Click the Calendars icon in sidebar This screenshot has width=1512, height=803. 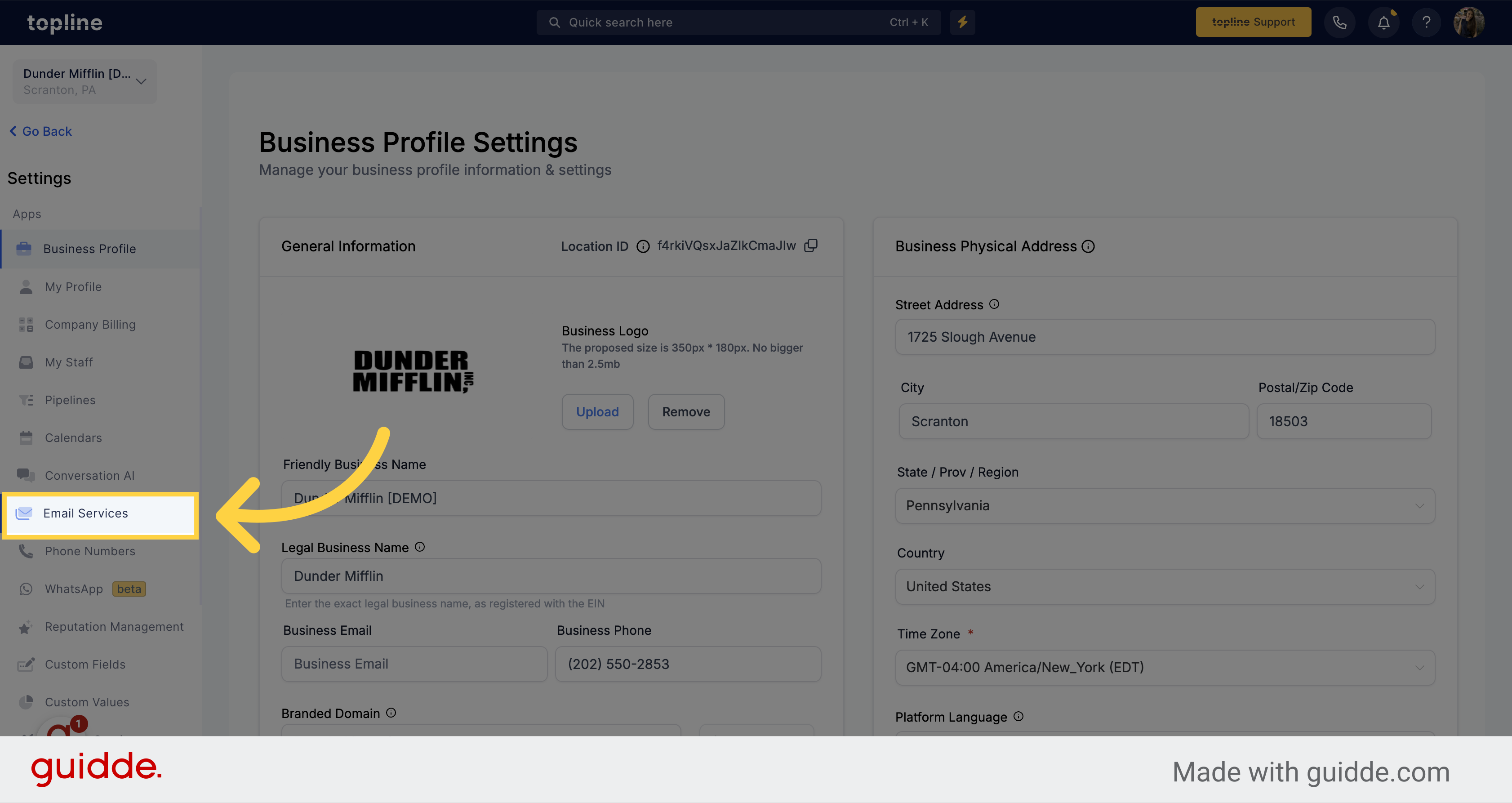pos(26,438)
